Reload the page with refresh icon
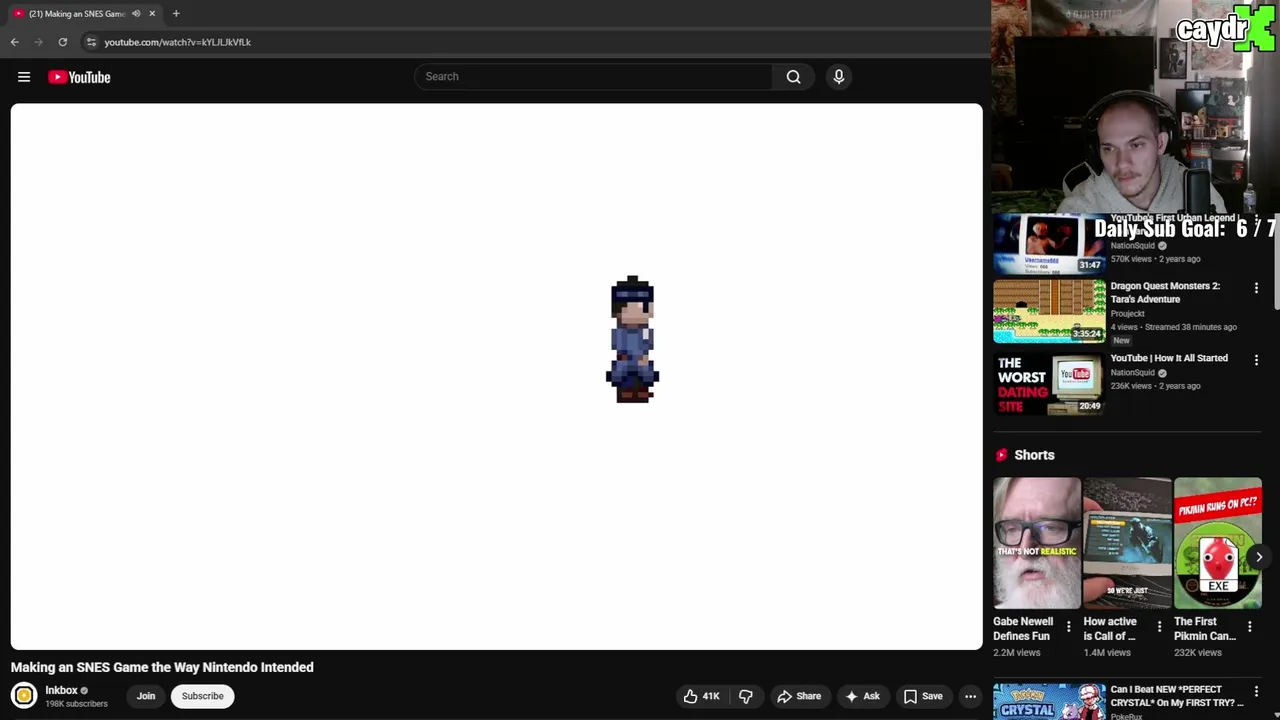 [62, 42]
